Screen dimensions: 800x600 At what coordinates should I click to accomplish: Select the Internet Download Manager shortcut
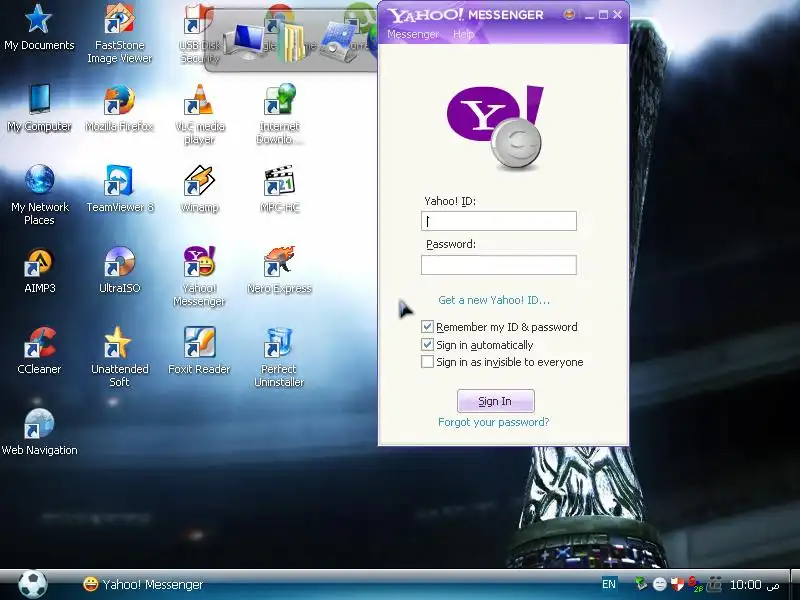(x=279, y=114)
